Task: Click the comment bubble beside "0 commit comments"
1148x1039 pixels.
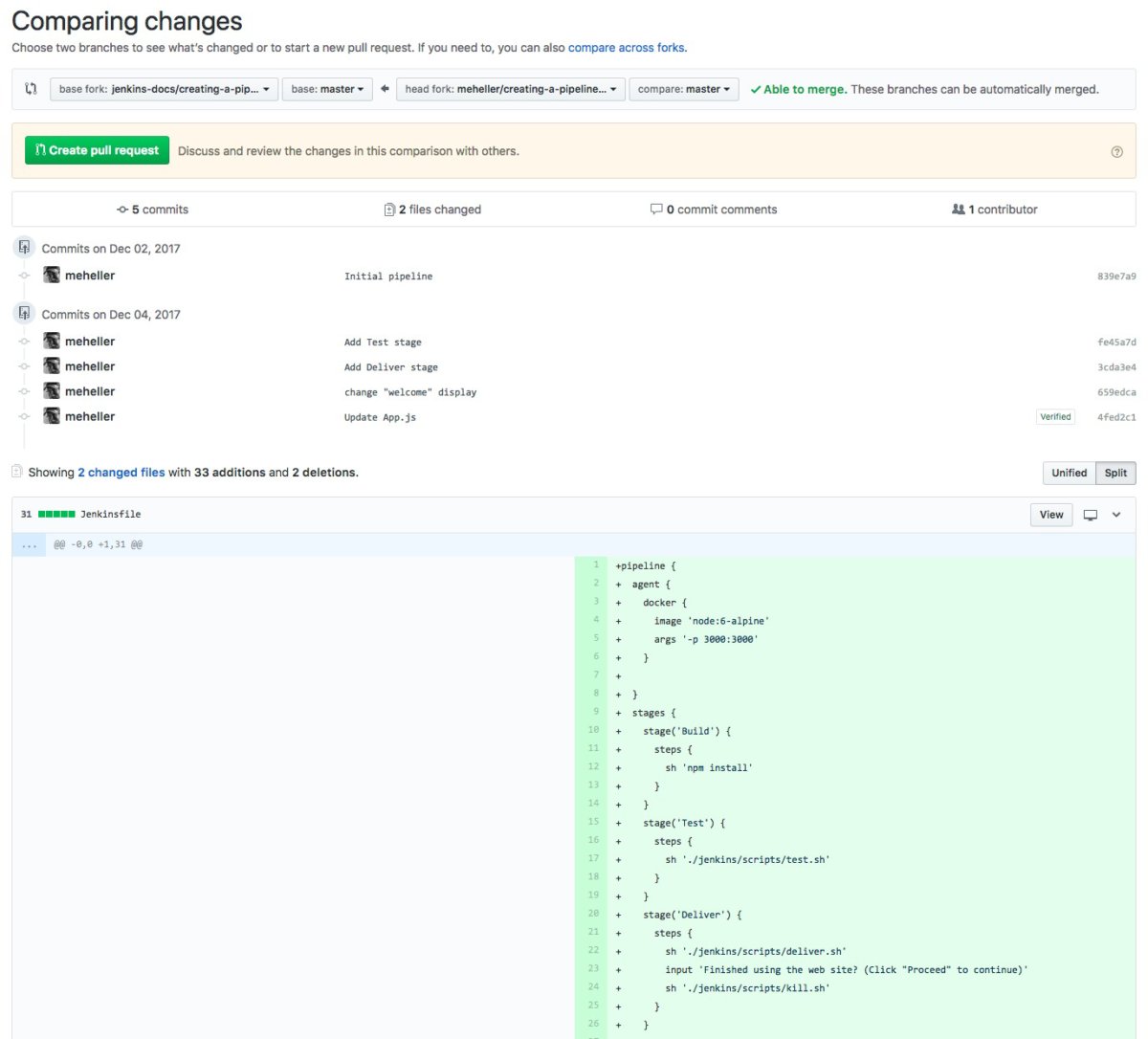Action: click(x=657, y=209)
